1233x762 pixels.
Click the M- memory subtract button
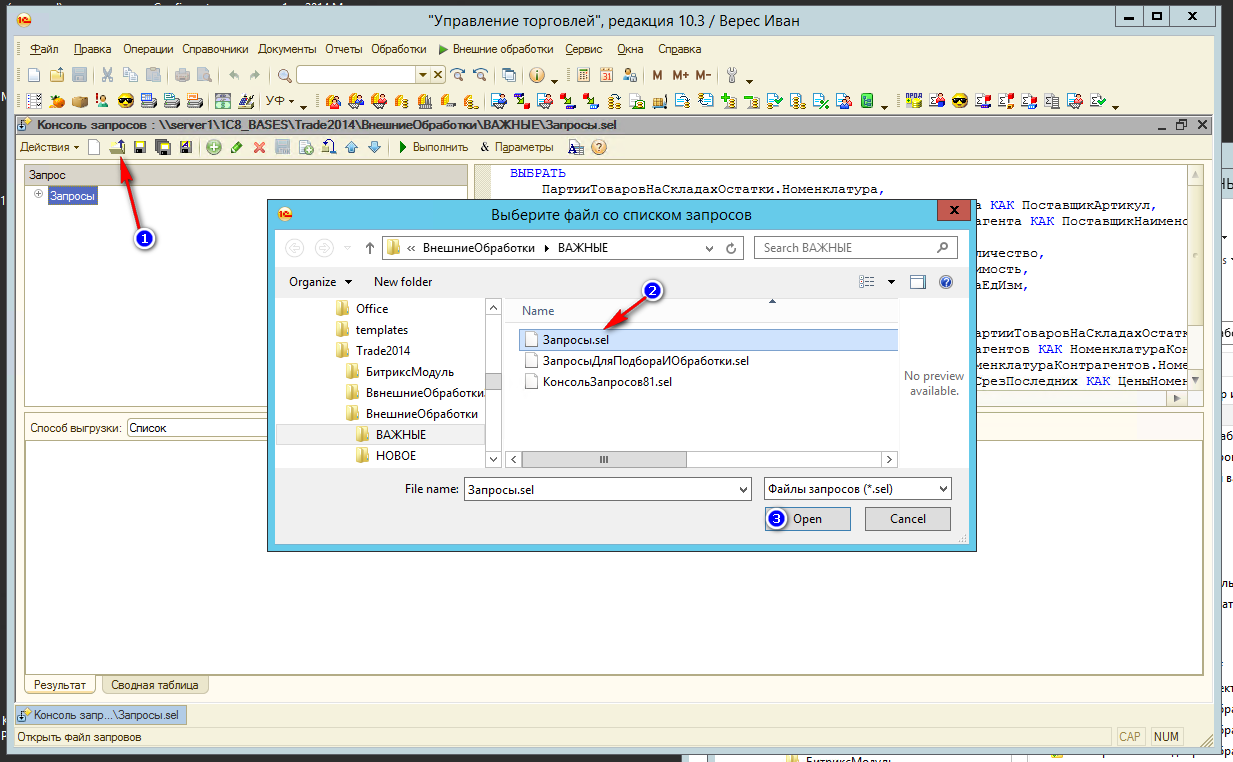click(703, 75)
